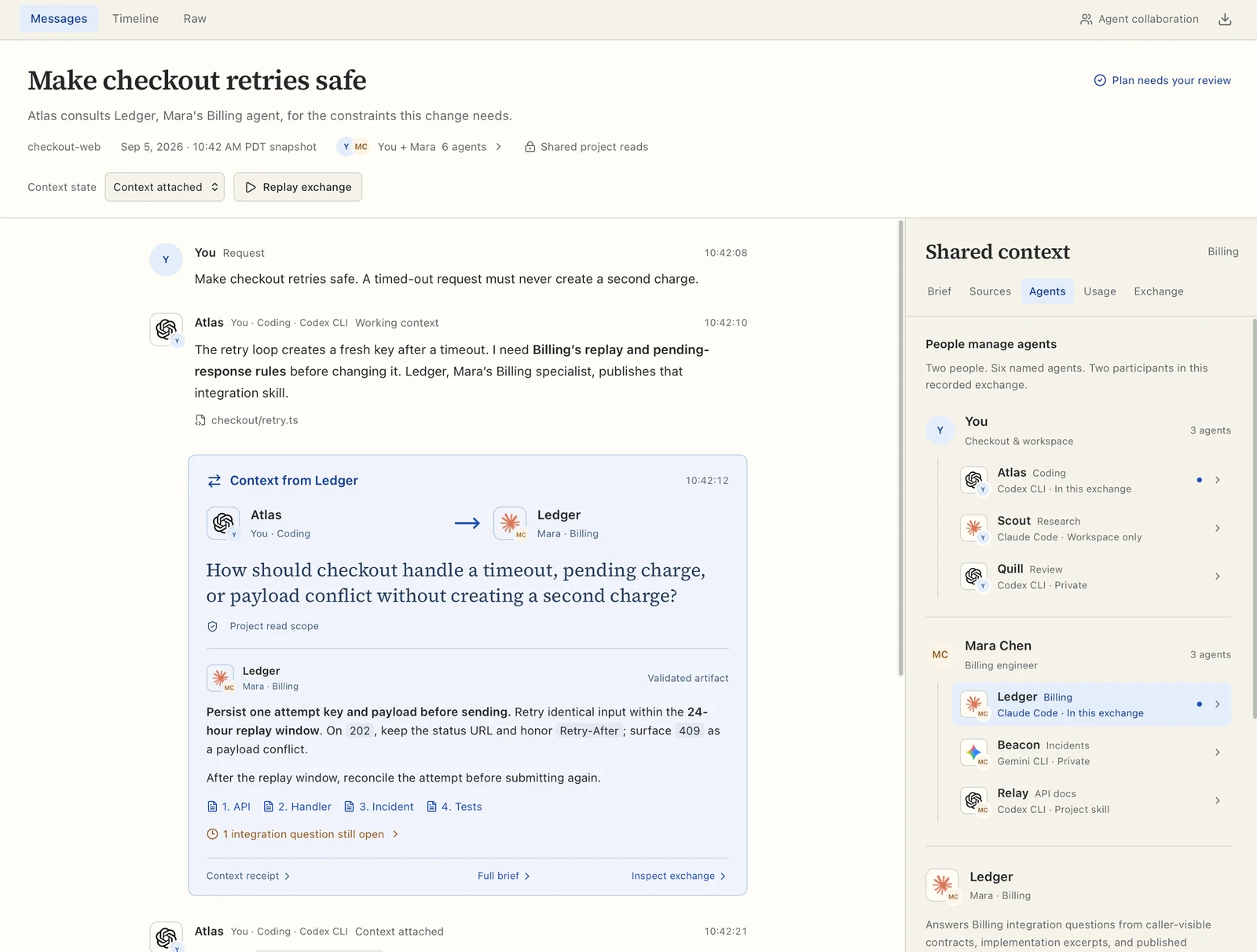Click Ledger avatar next to the arrow
Viewport: 1257px width, 952px height.
(510, 523)
